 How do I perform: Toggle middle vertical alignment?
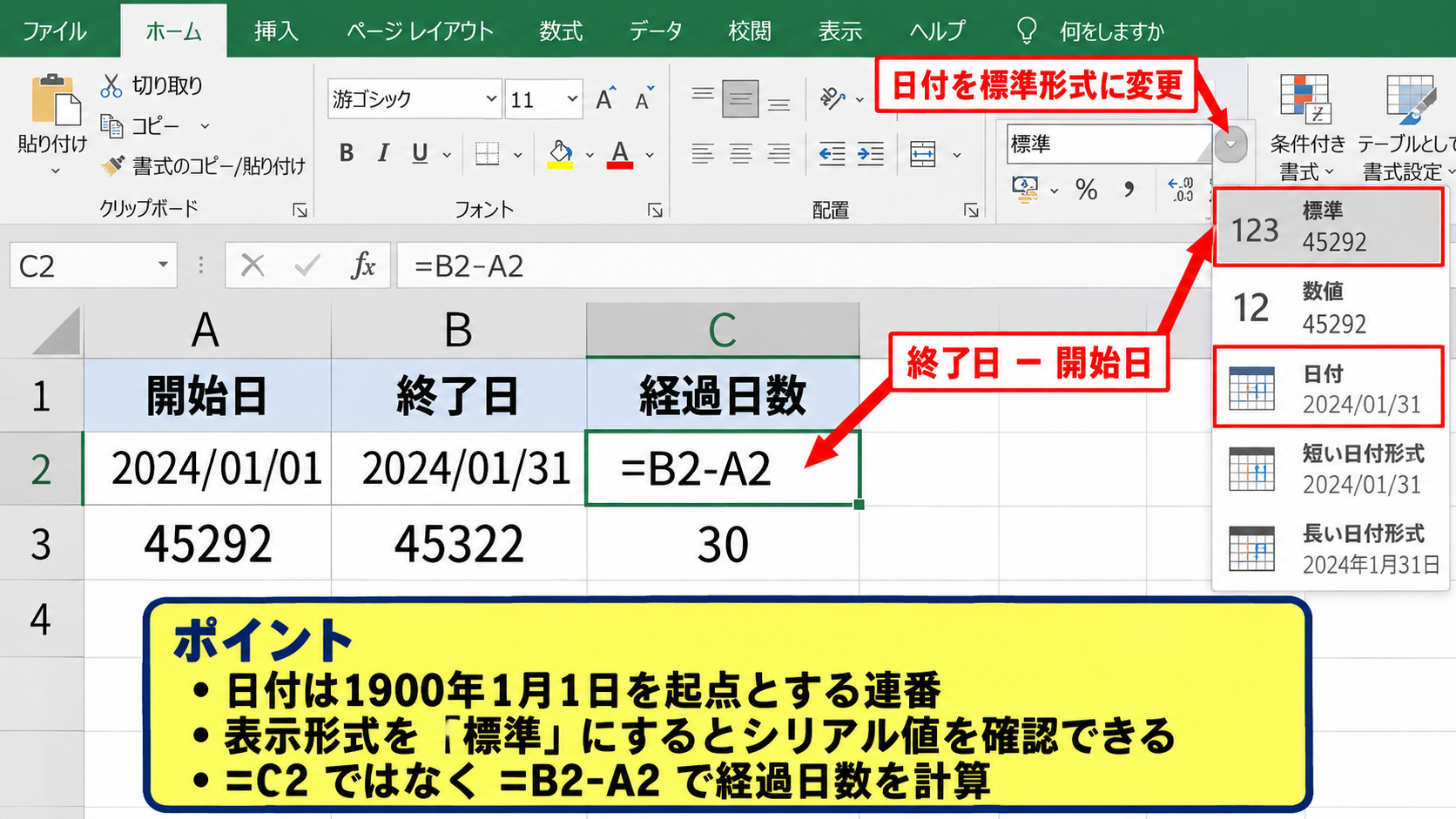tap(740, 99)
